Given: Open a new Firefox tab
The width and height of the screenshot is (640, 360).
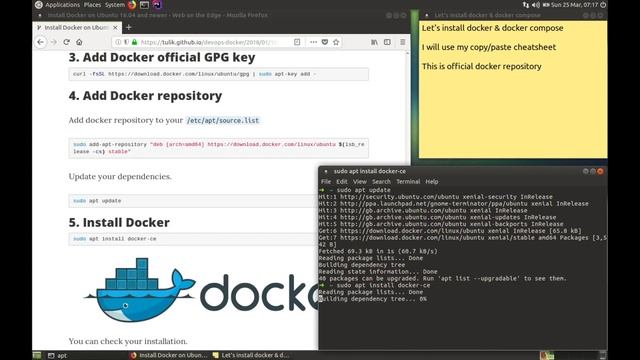Looking at the screenshot, I should click(129, 27).
